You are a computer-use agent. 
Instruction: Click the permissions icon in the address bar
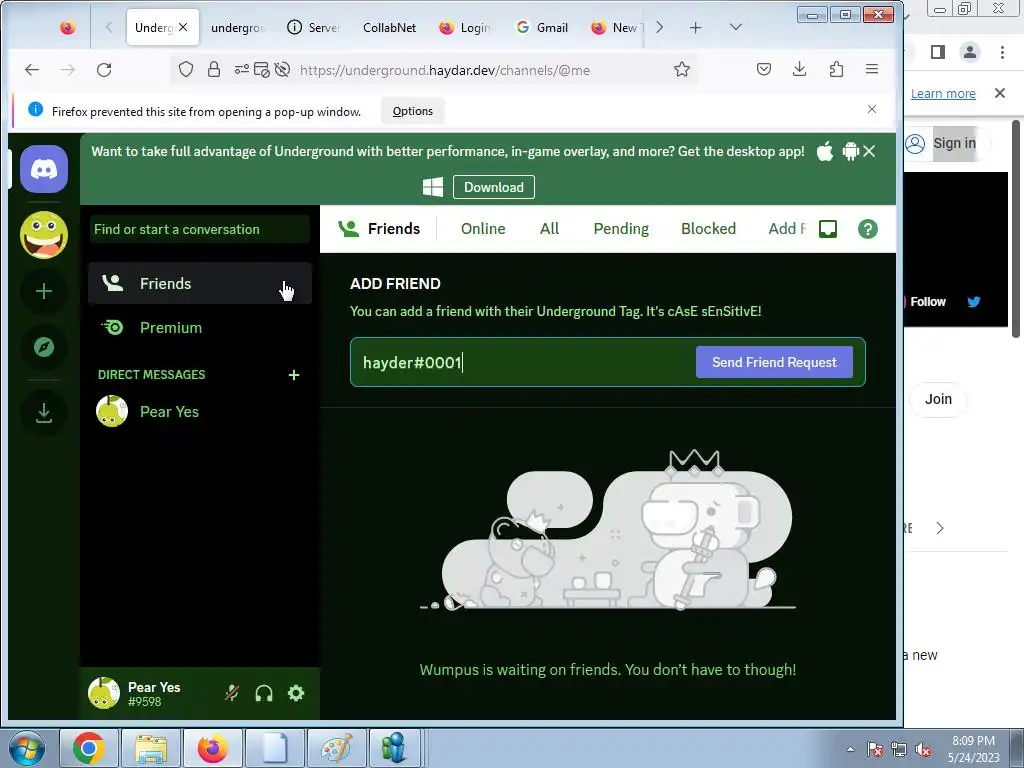tap(242, 69)
